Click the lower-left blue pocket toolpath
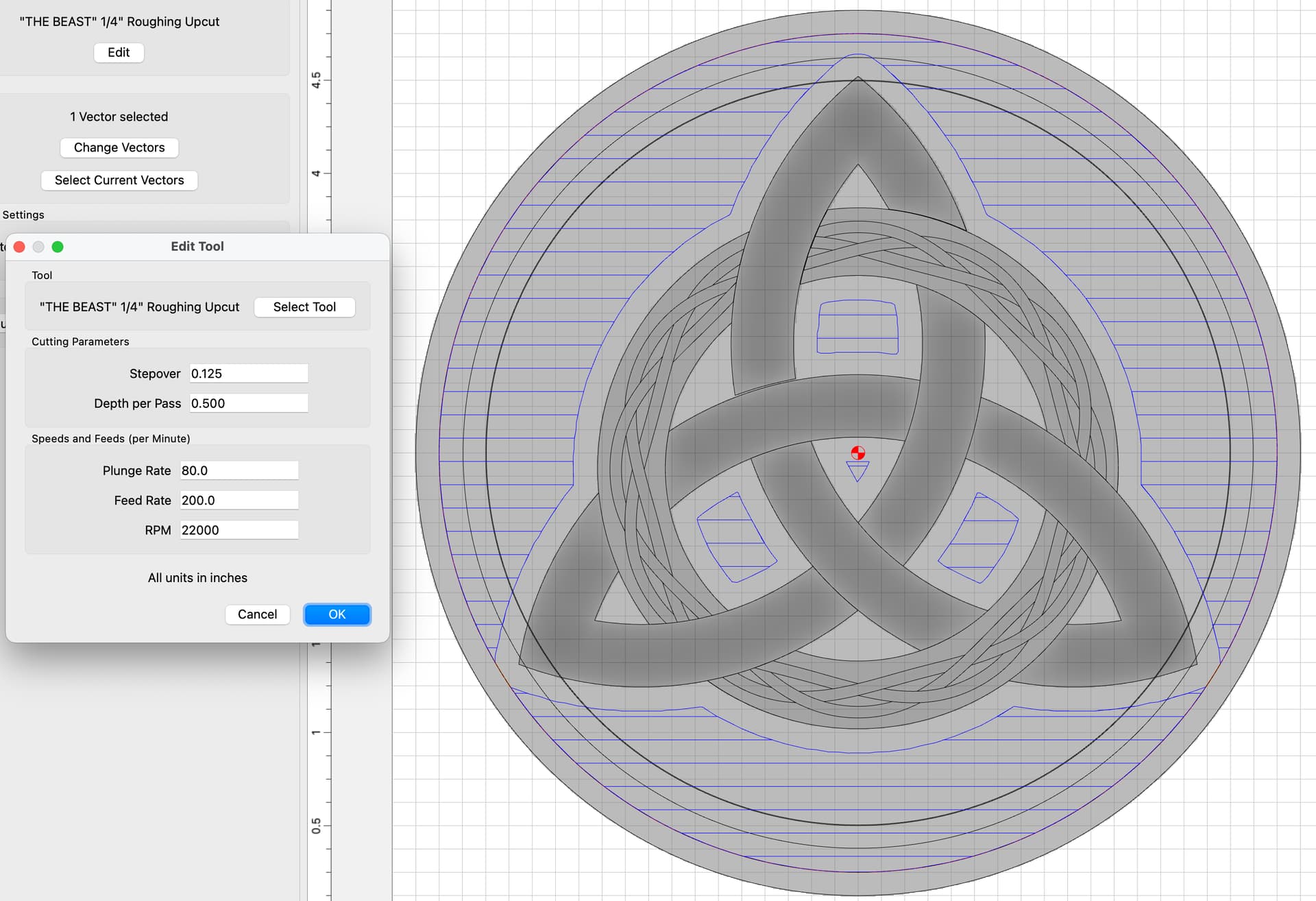Screen dimensions: 1316x901 pyautogui.click(x=737, y=538)
